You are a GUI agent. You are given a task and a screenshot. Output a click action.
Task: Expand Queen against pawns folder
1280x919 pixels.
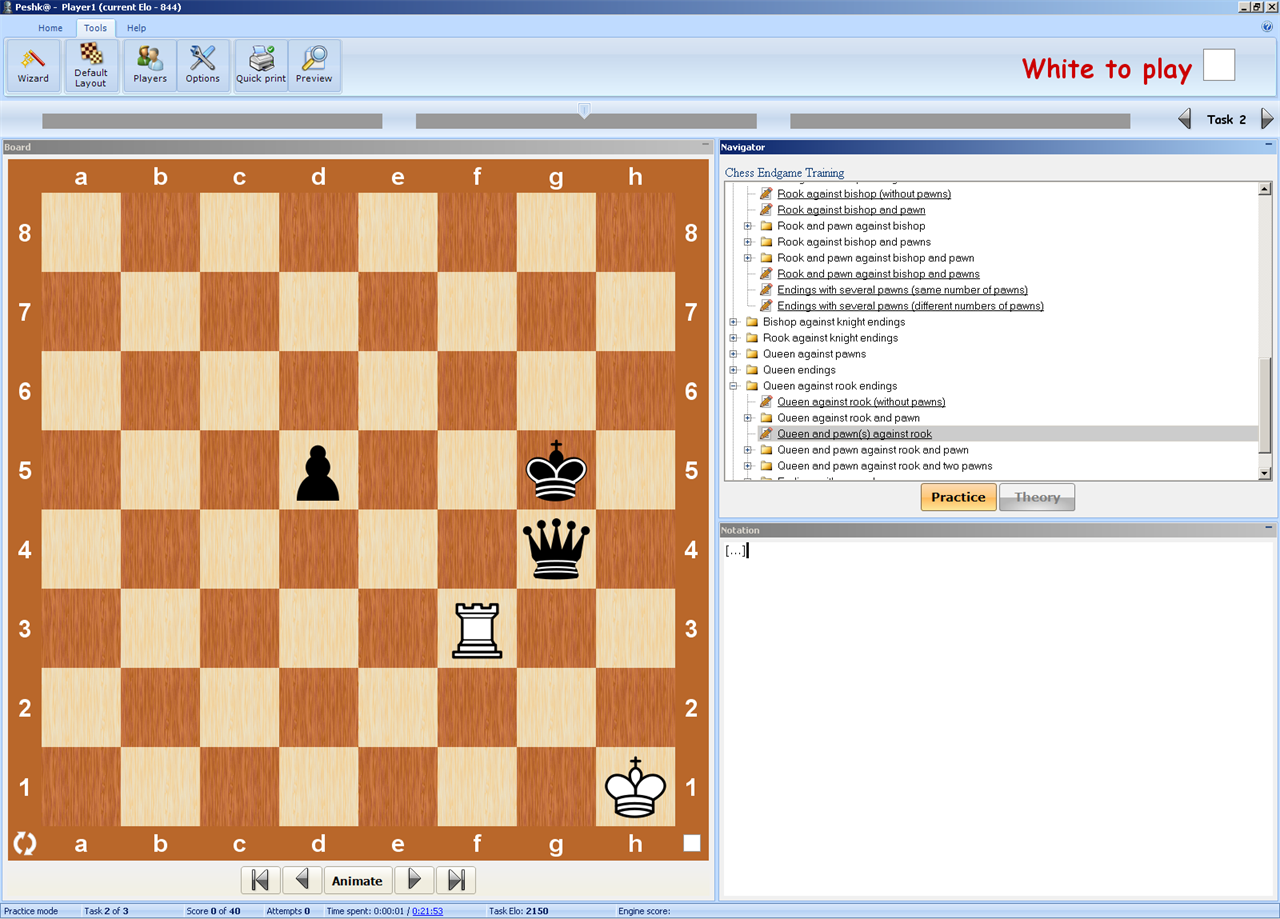[x=733, y=354]
